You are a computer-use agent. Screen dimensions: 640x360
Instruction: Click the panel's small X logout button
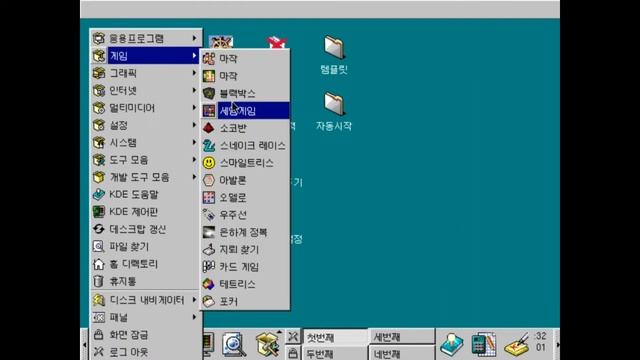click(x=293, y=337)
